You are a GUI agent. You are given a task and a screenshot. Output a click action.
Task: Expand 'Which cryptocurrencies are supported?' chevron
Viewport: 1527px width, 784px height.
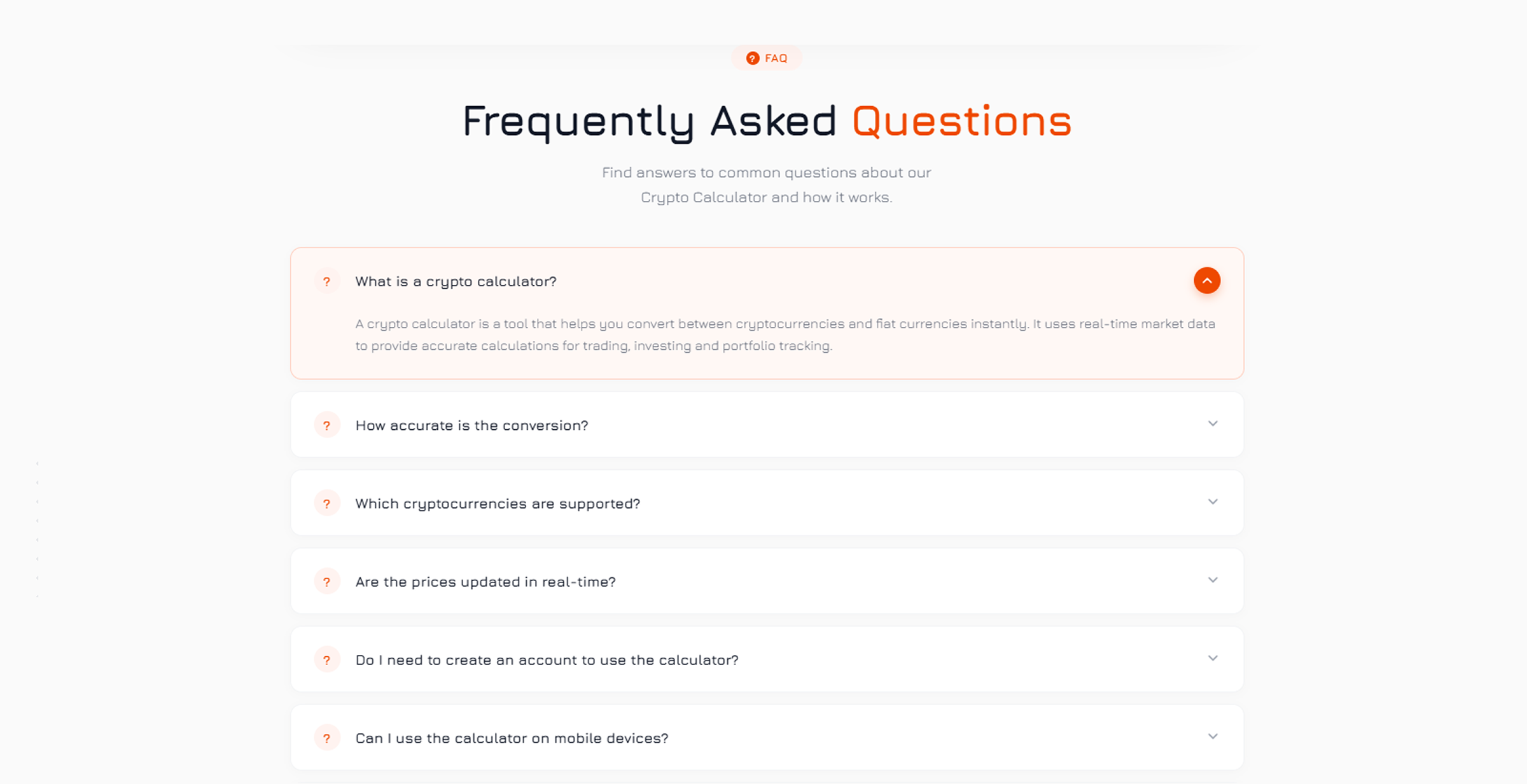(1213, 502)
